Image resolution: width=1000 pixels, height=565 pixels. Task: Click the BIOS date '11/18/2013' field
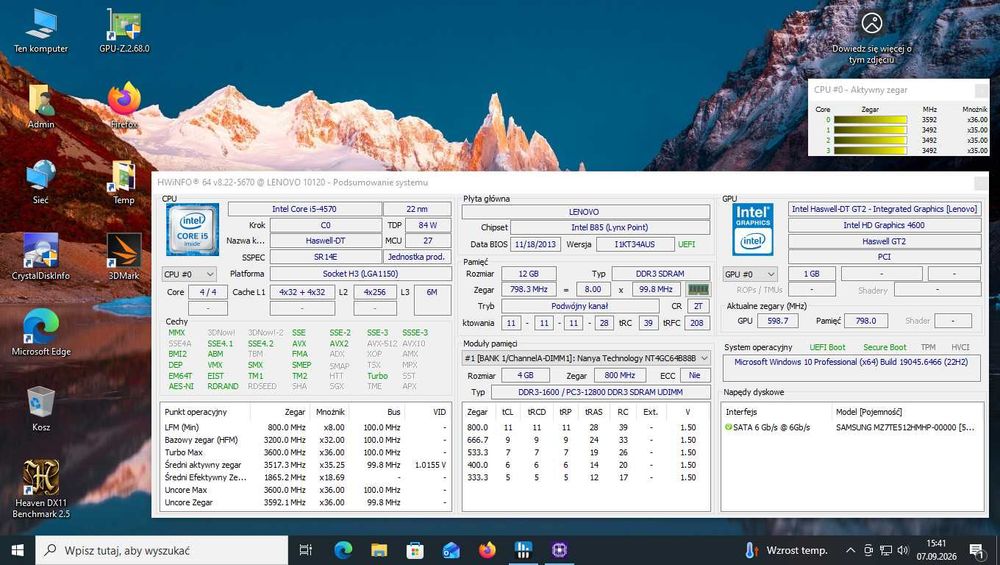coord(536,244)
